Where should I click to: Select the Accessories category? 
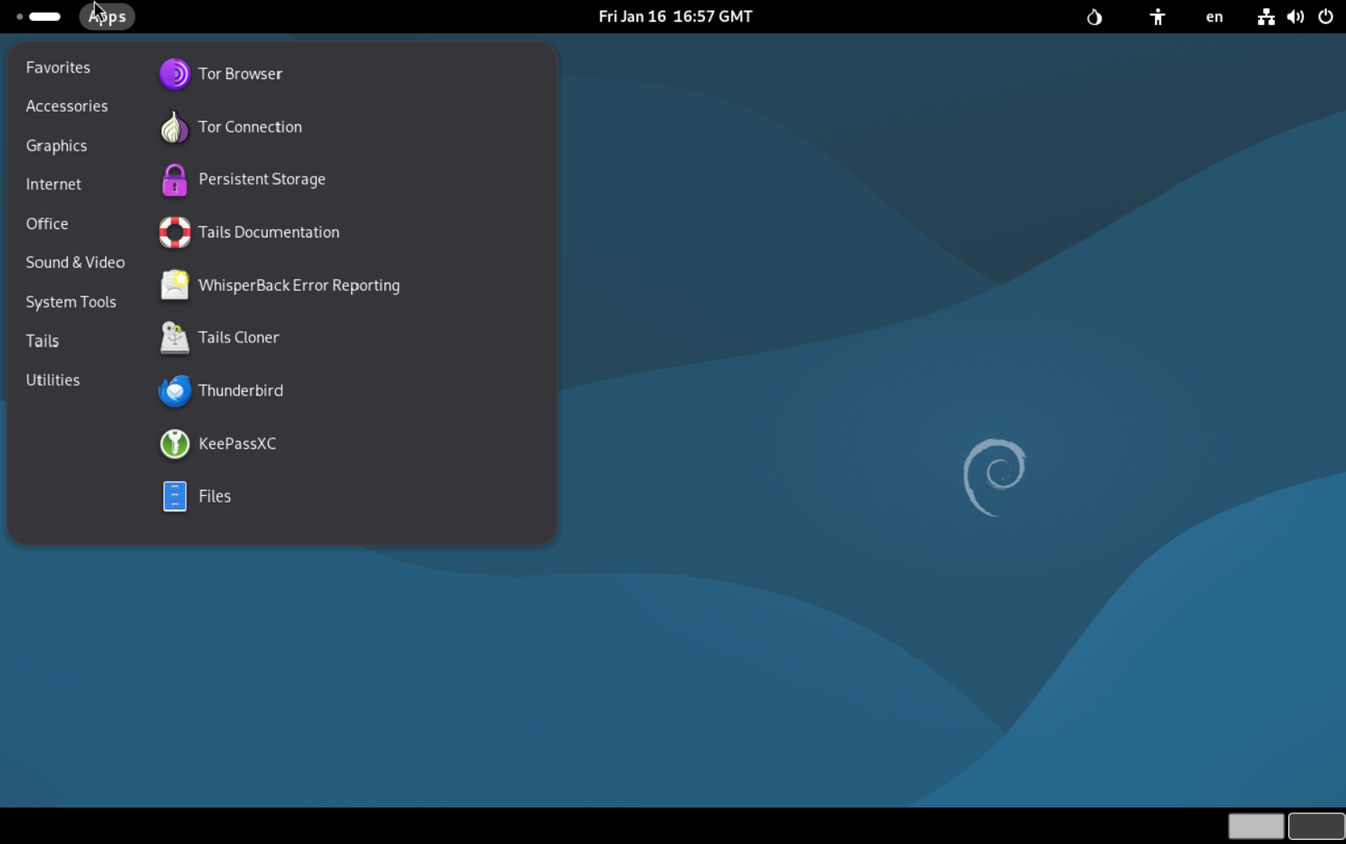pos(67,106)
